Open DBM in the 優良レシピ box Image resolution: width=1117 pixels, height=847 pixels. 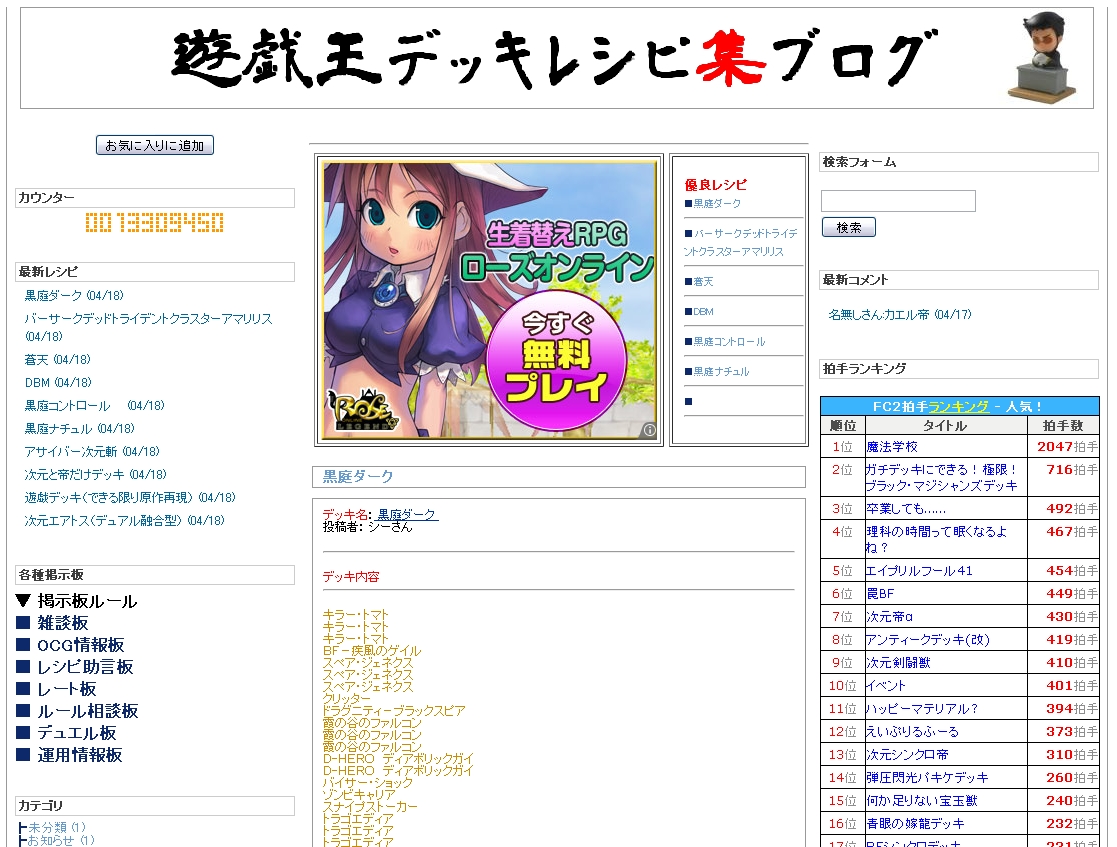click(x=703, y=312)
